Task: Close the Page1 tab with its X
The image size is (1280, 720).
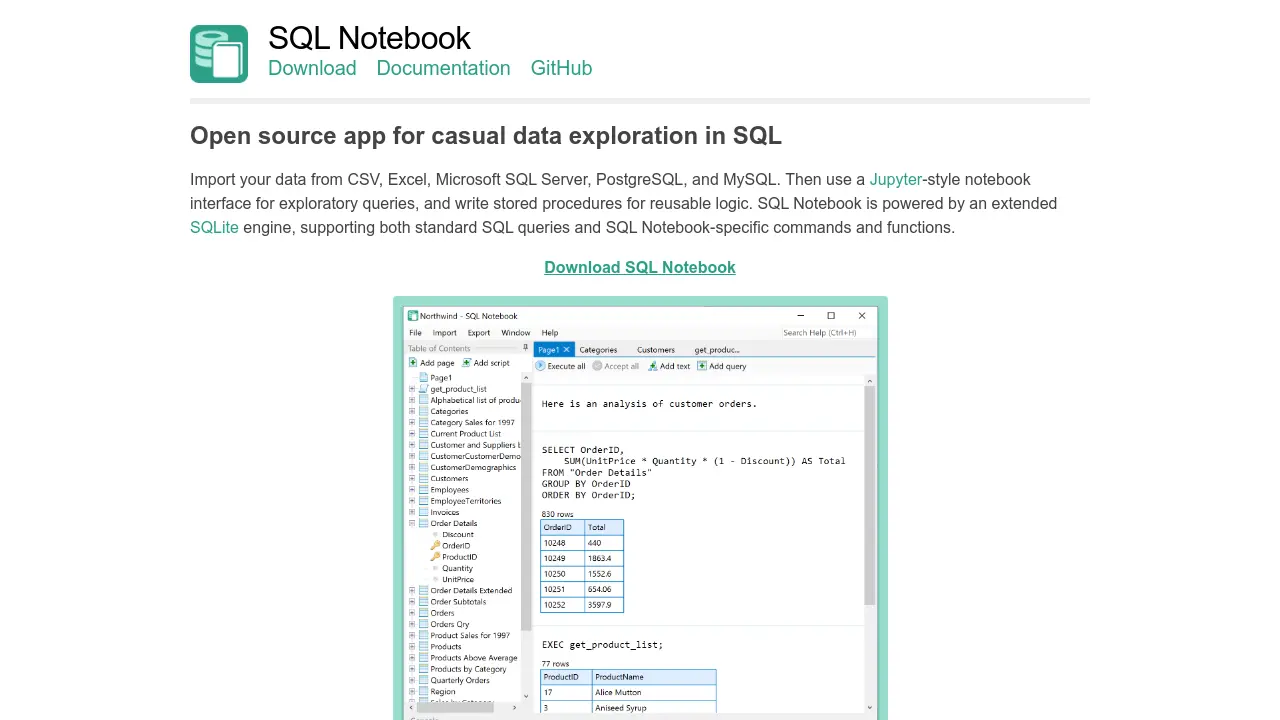Action: 566,350
